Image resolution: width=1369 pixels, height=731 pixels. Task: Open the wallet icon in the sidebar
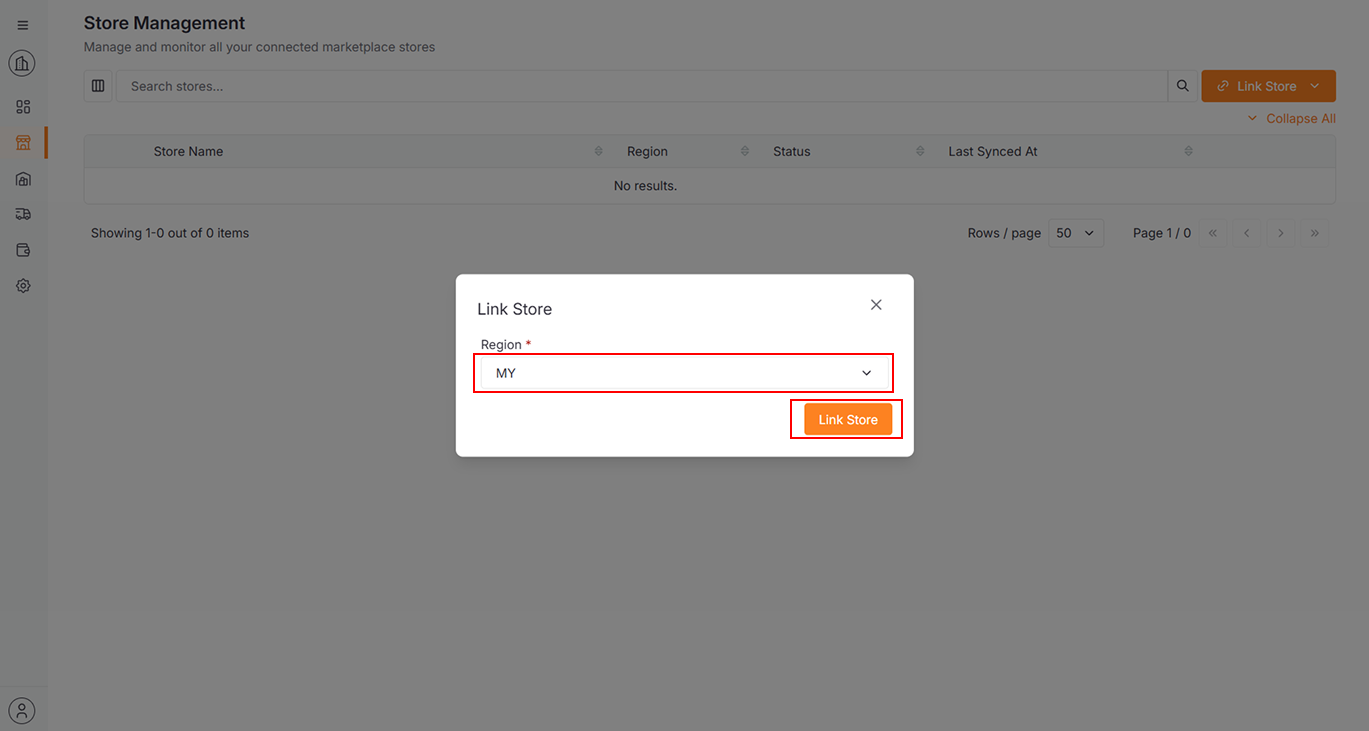pyautogui.click(x=22, y=249)
